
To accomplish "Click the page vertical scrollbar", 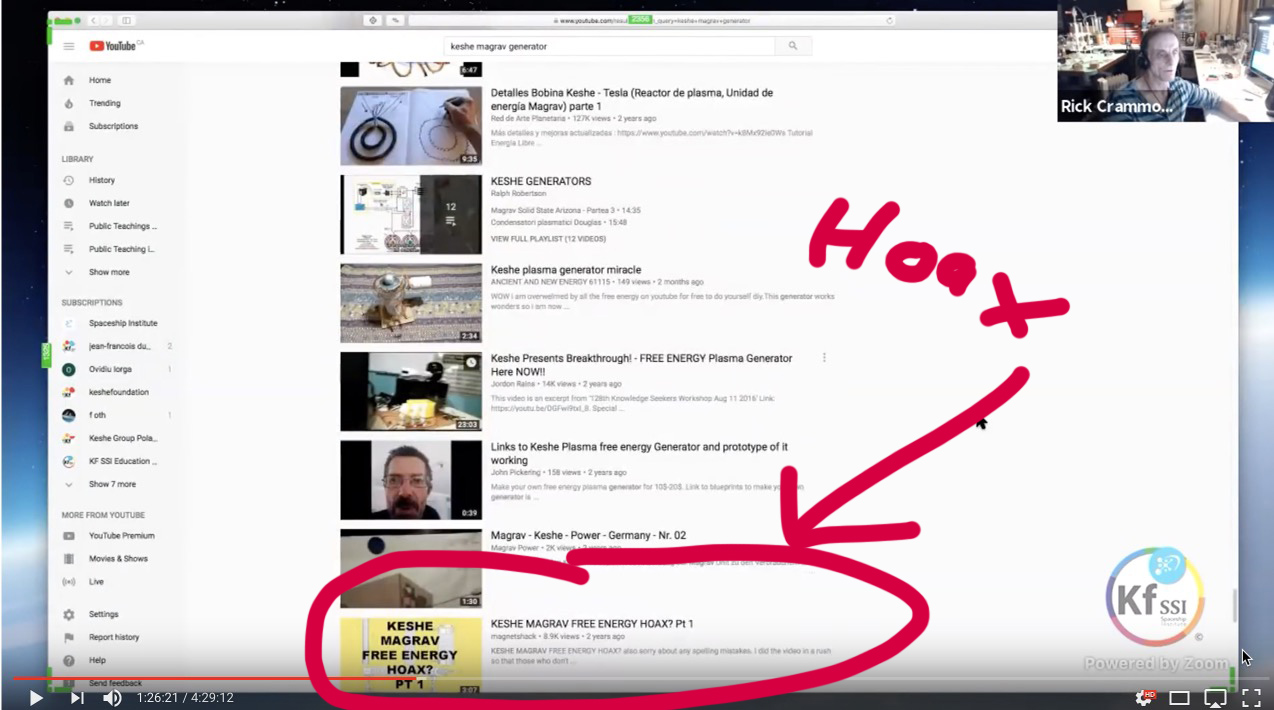I will 1235,606.
